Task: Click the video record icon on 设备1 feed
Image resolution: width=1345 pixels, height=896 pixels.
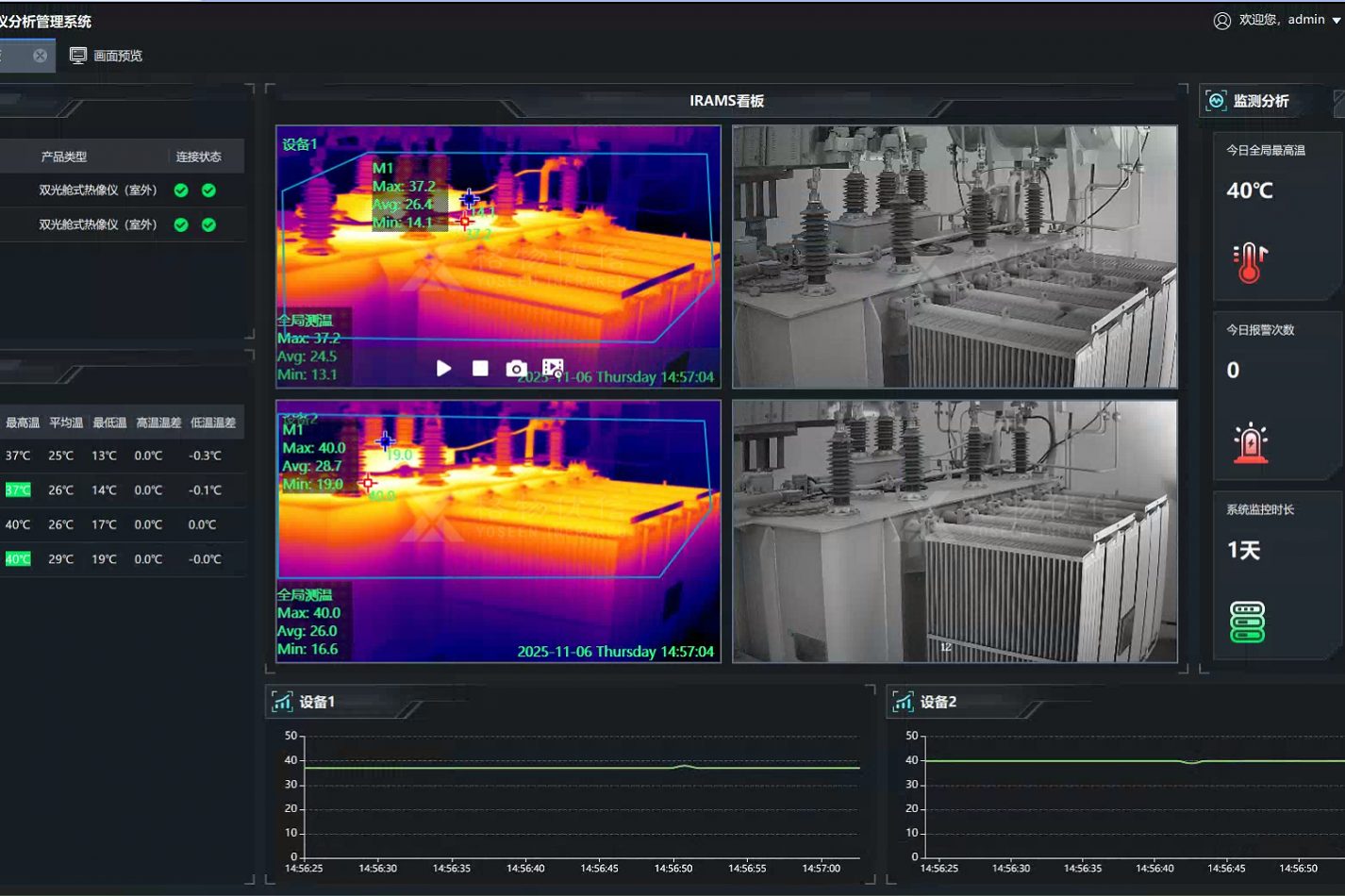Action: [553, 368]
